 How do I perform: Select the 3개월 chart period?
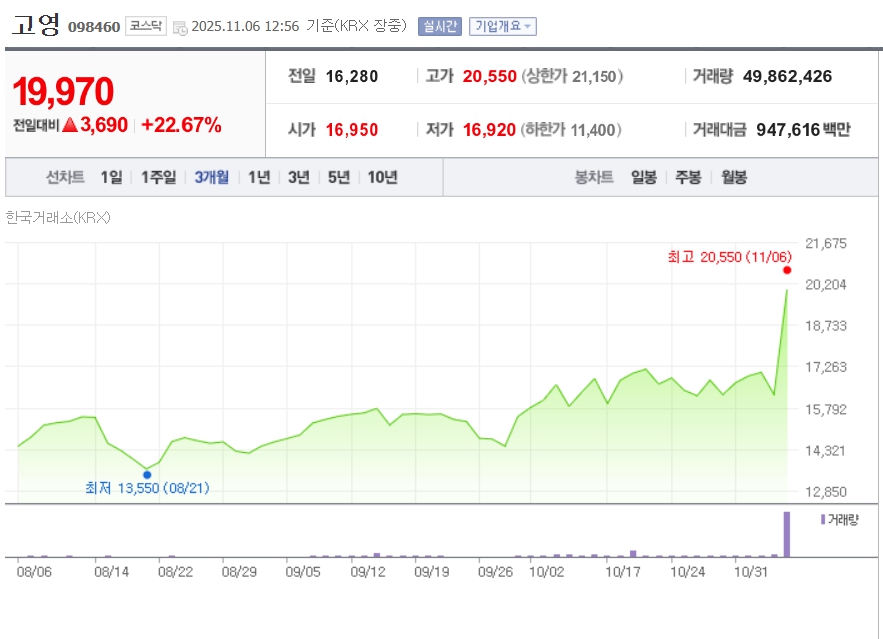(x=211, y=177)
